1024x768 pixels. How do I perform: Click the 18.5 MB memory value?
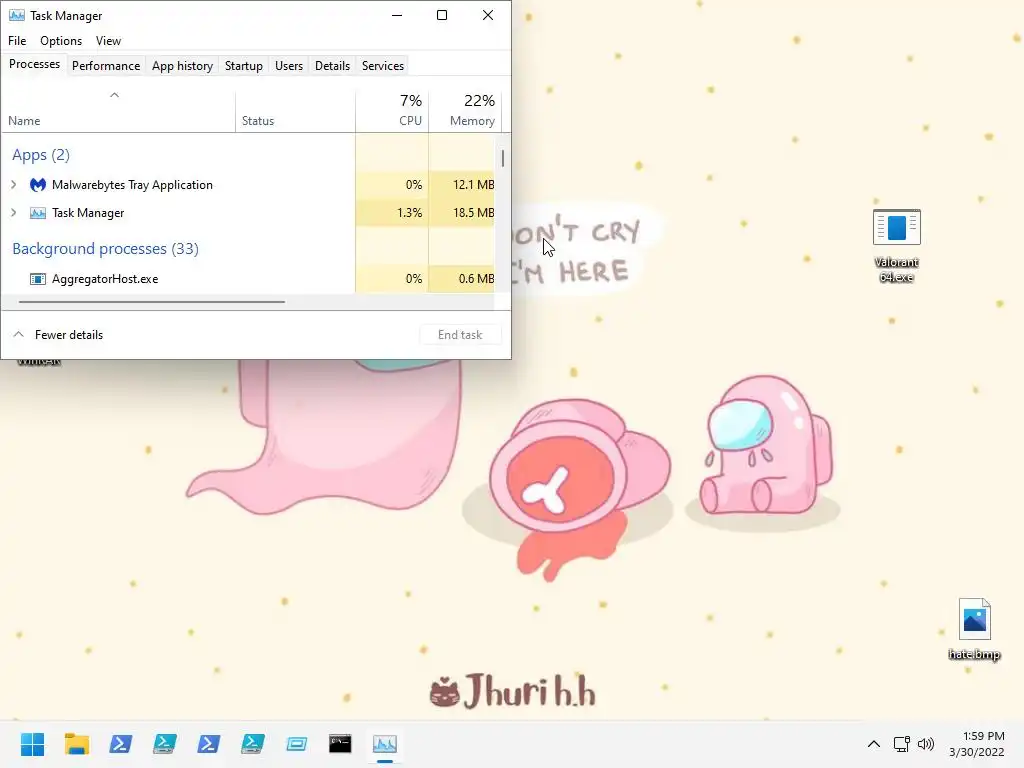point(473,213)
